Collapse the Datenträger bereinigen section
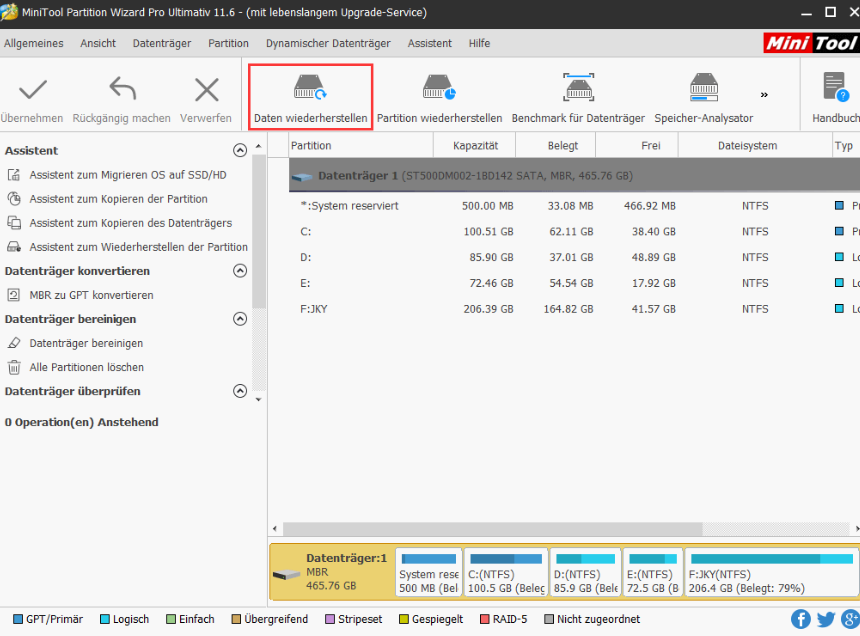 coord(240,319)
